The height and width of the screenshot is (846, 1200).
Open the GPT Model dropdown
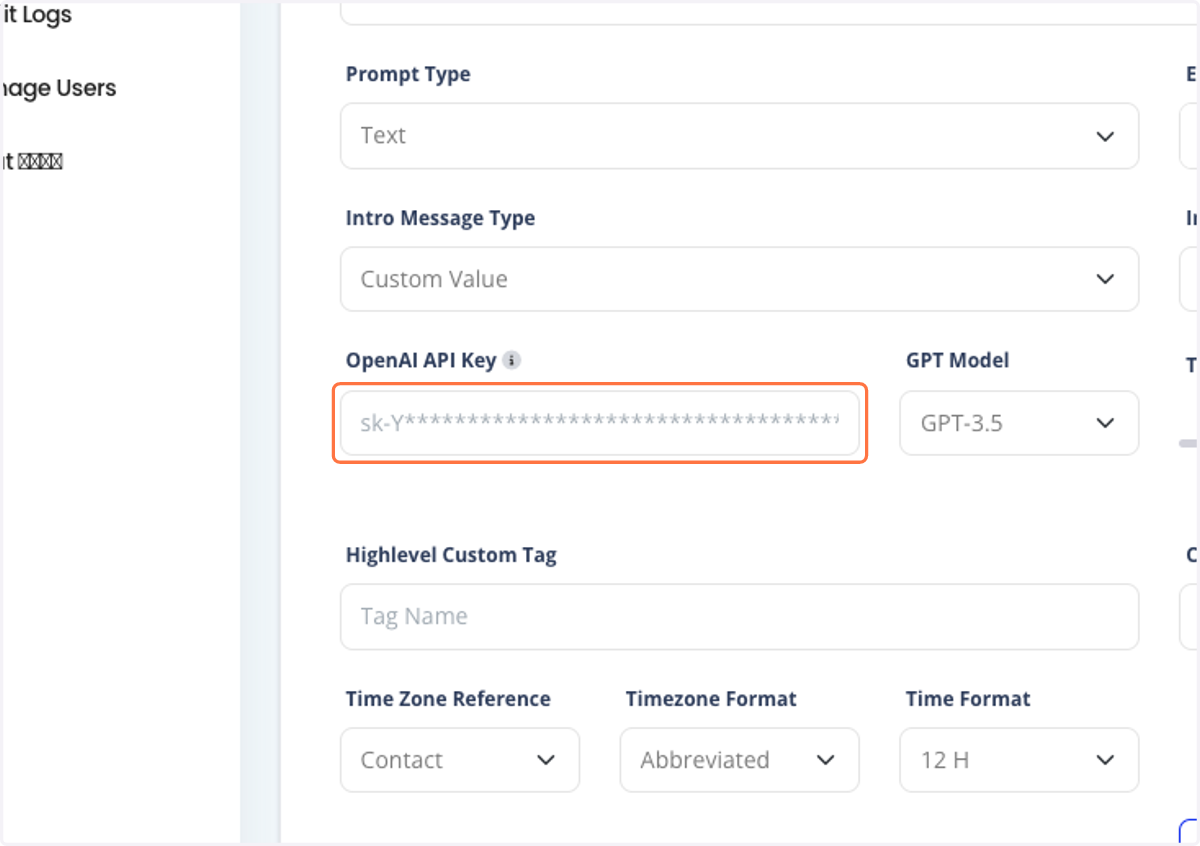click(x=1019, y=423)
